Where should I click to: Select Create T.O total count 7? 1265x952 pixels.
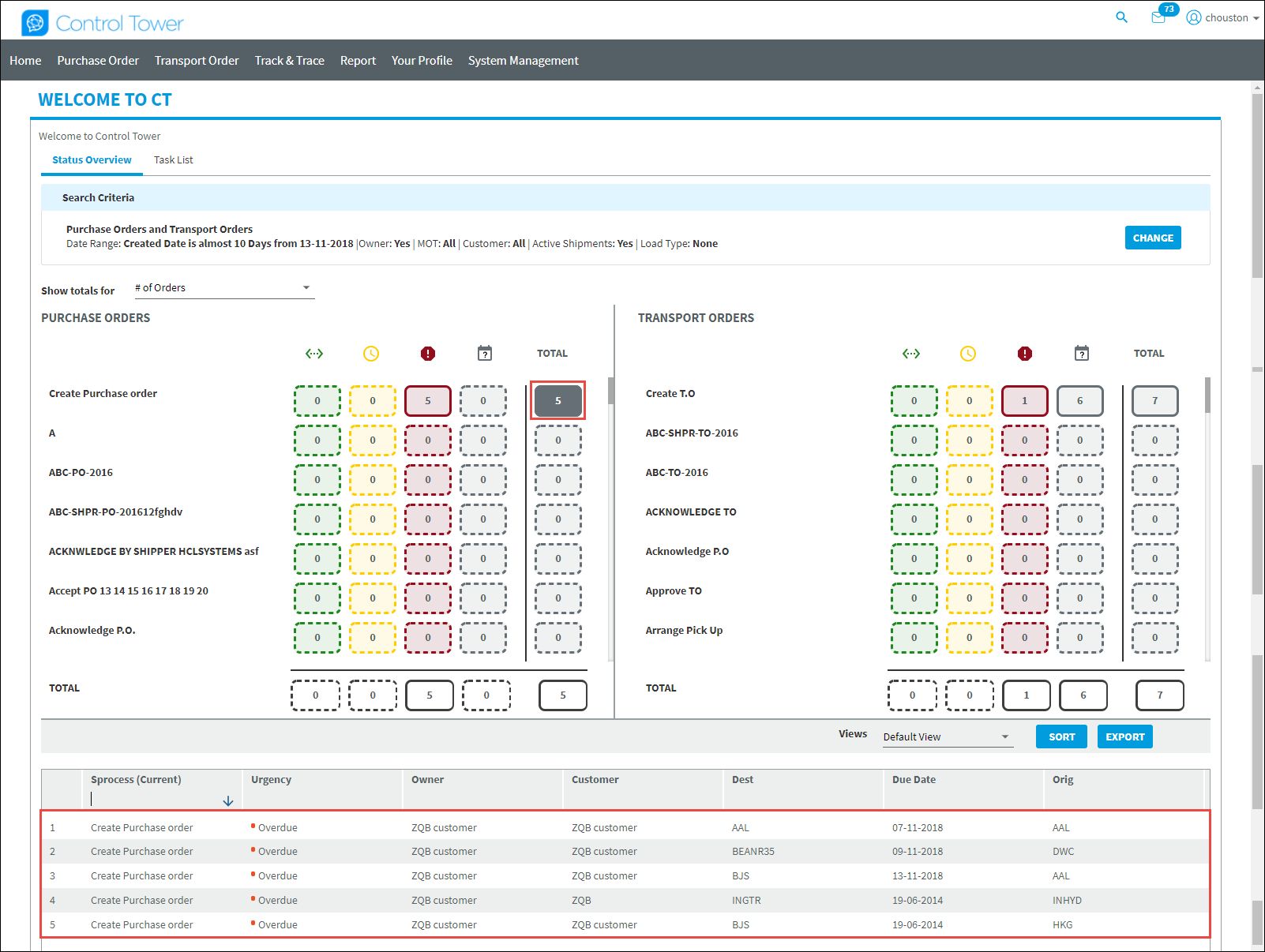tap(1154, 400)
